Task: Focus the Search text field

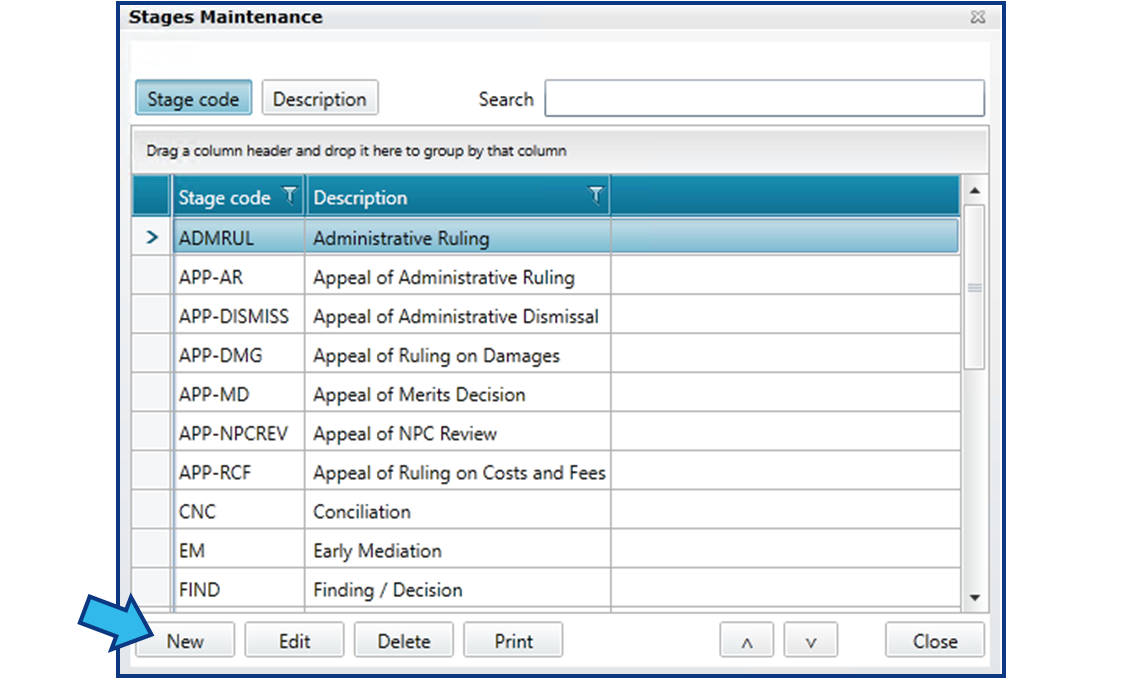Action: click(764, 98)
